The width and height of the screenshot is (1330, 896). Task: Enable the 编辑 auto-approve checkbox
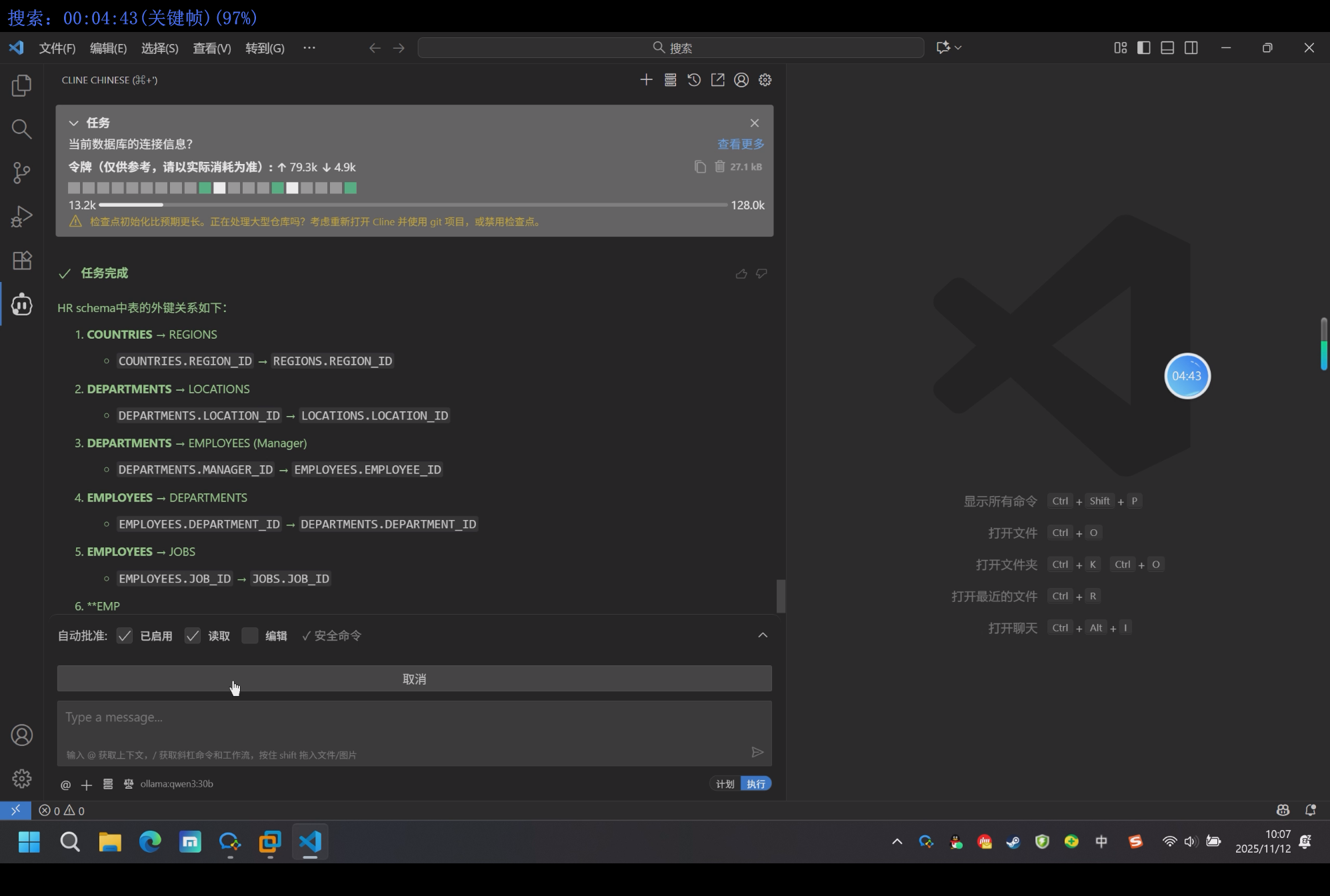point(250,636)
